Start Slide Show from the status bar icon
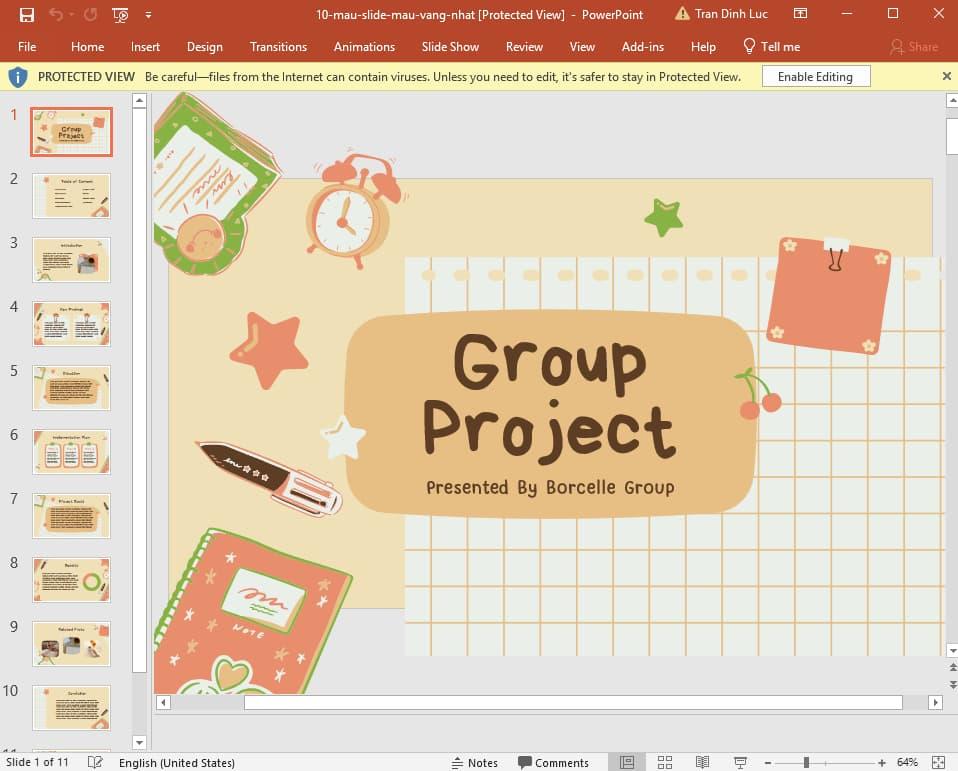This screenshot has width=958, height=771. tap(742, 762)
